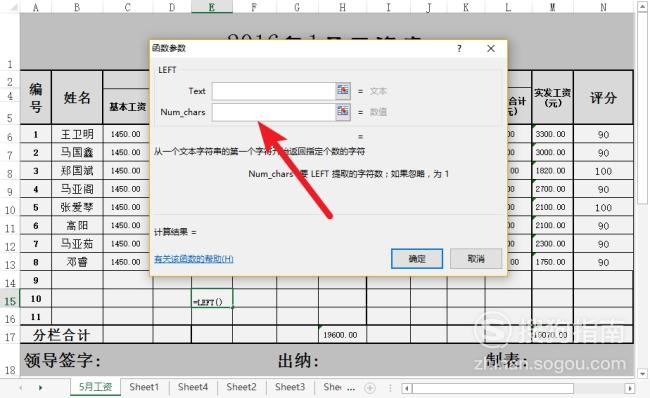Select the 实发工资(元) header cell
This screenshot has width=650, height=398.
coord(552,97)
